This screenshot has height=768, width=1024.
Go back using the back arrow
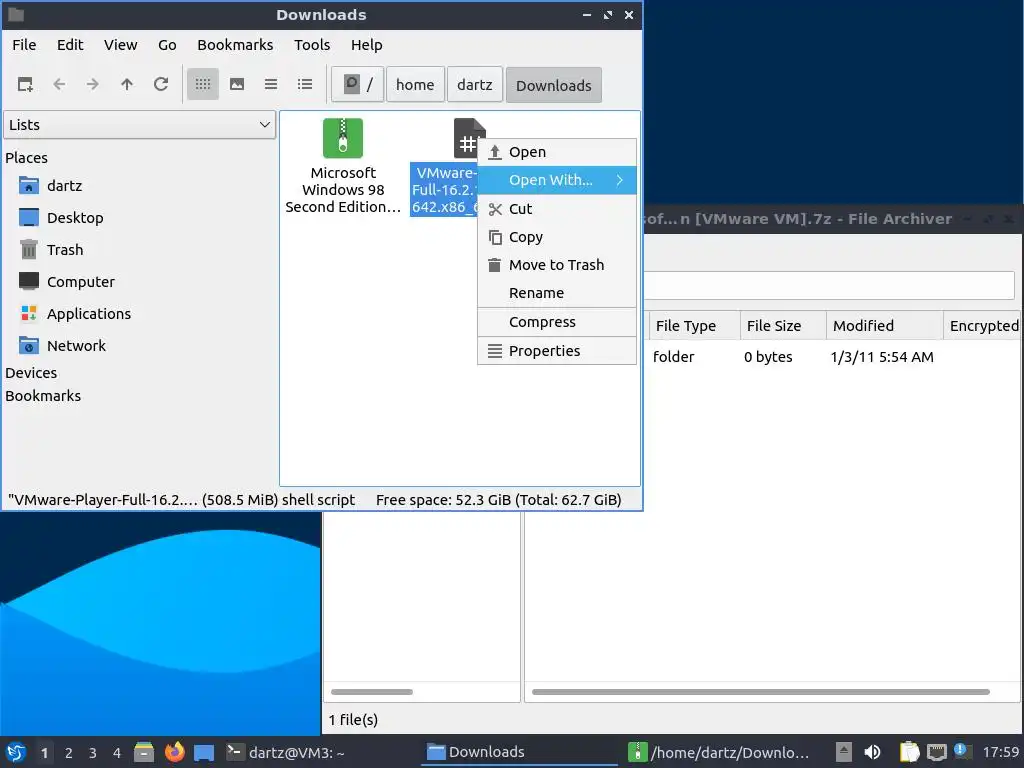point(59,84)
